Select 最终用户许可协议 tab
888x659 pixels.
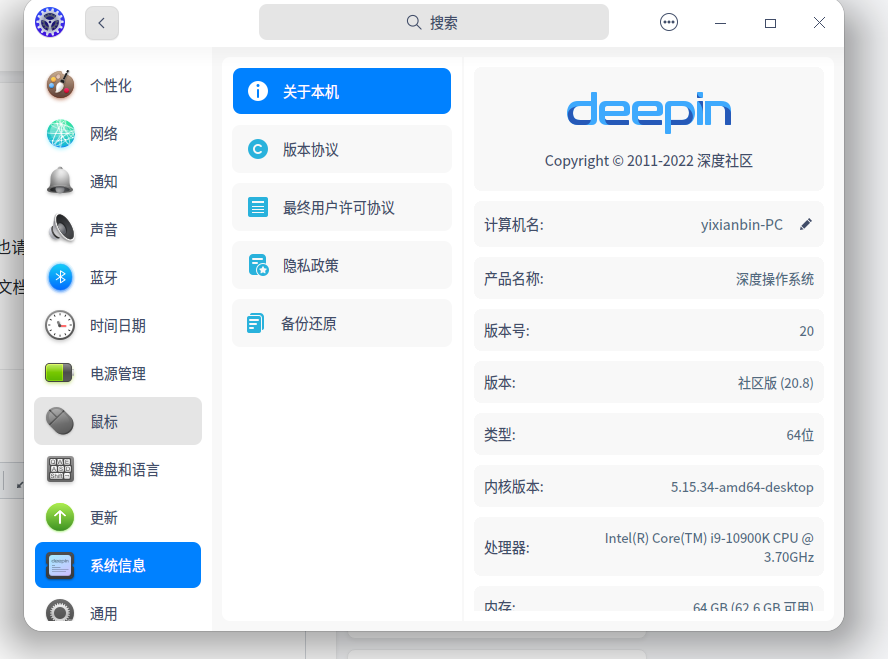coord(342,207)
